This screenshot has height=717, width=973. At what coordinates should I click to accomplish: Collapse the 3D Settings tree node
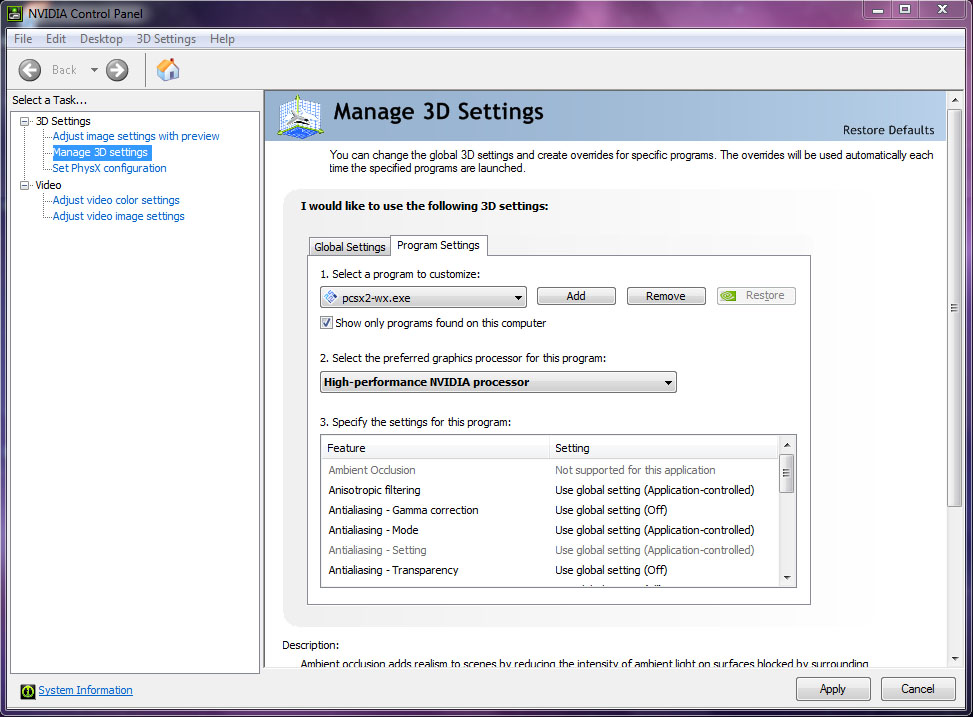[24, 121]
